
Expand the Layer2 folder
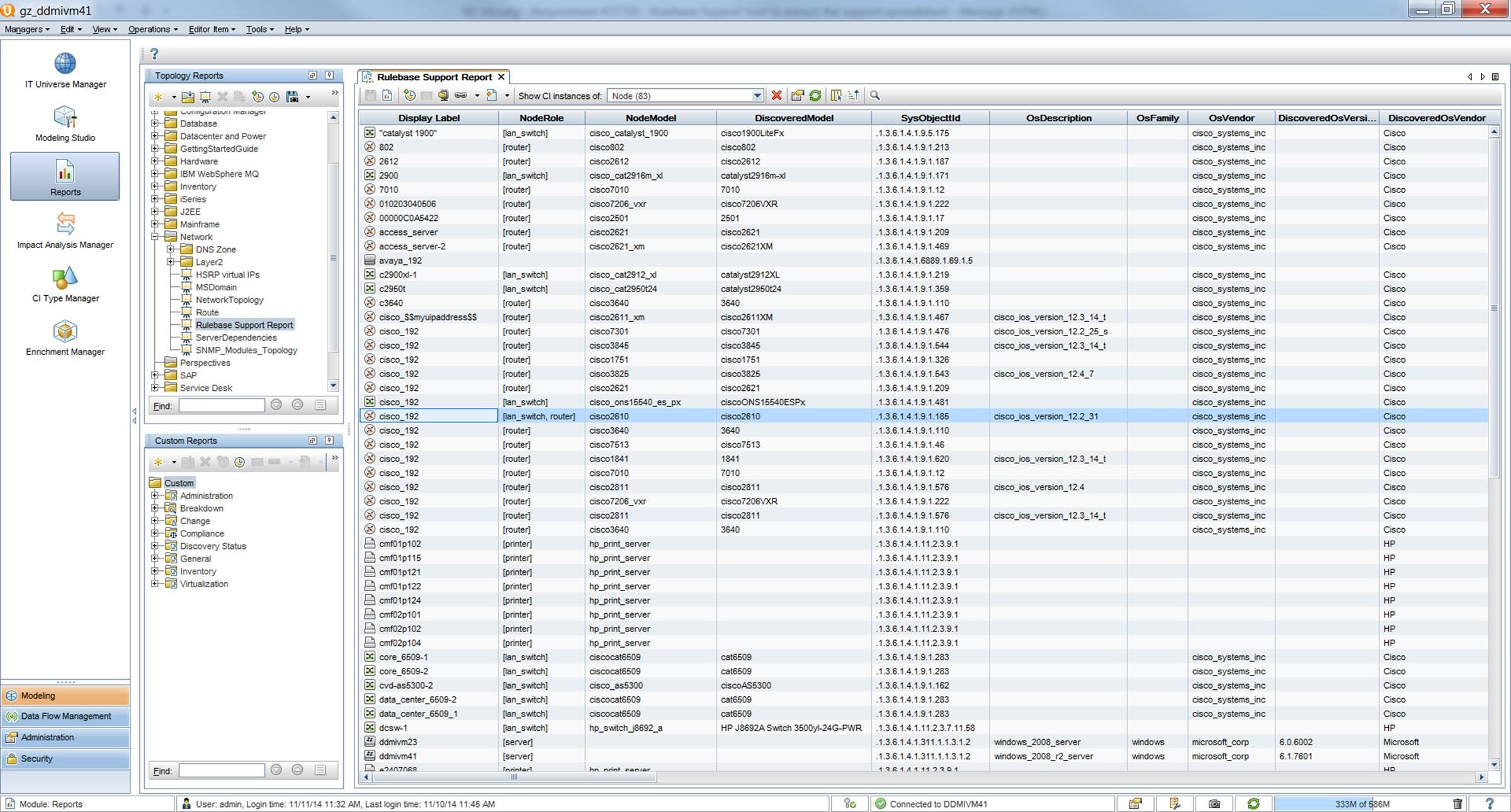pyautogui.click(x=171, y=262)
